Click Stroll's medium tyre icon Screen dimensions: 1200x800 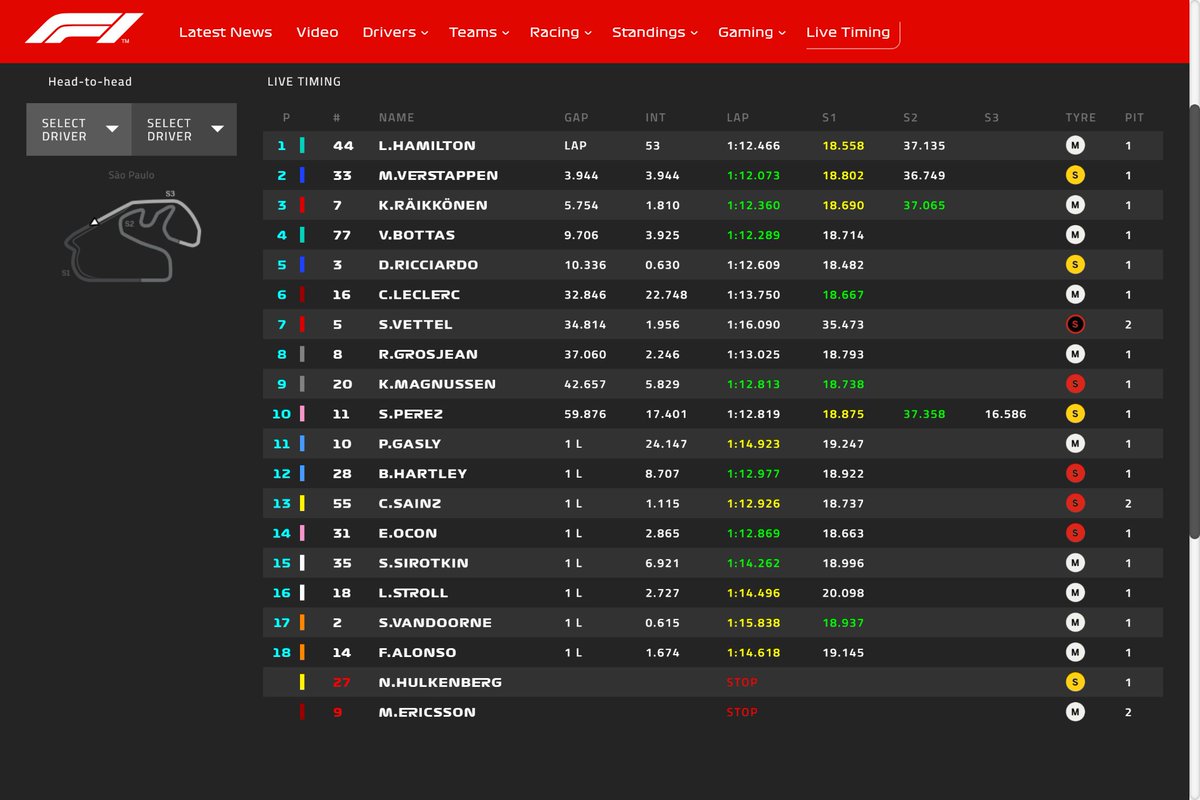[1075, 593]
